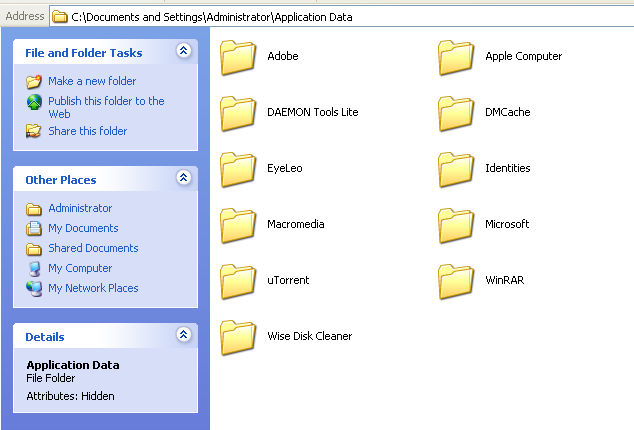The width and height of the screenshot is (634, 430).
Task: Click the Administrator folder icon in Other Places
Action: click(x=34, y=209)
